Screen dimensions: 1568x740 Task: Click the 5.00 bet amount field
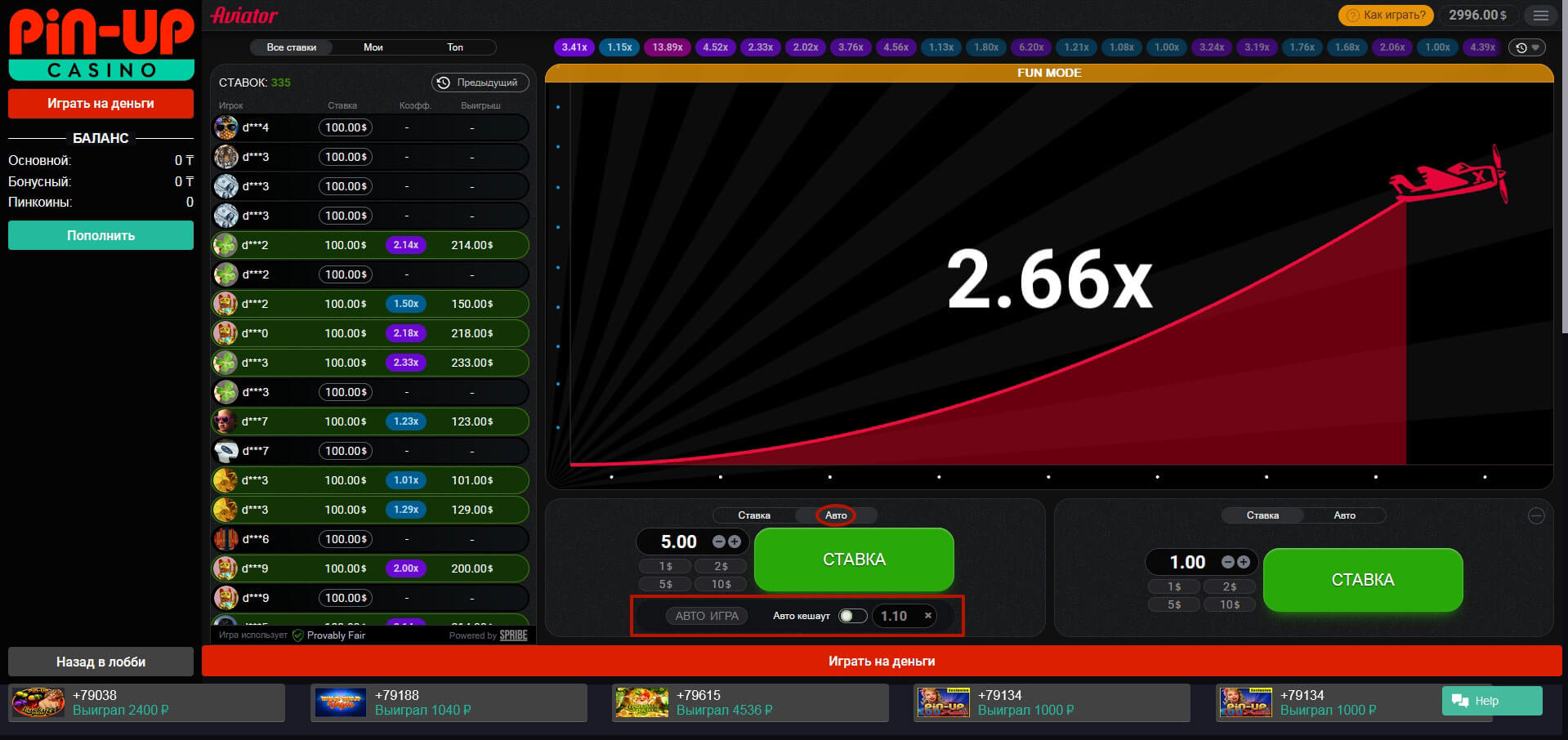pyautogui.click(x=678, y=542)
